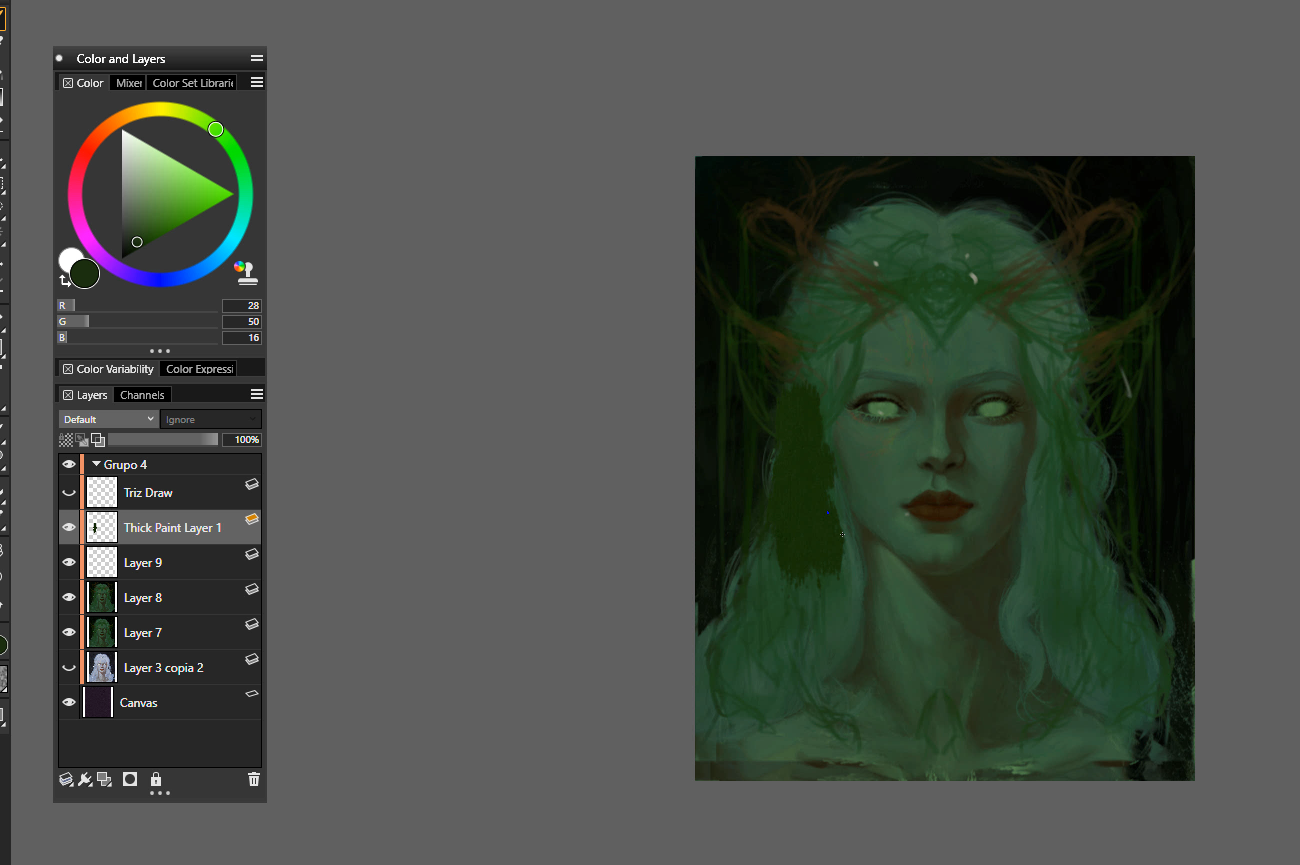This screenshot has width=1300, height=865.
Task: Close the Color Variability panel with its X
Action: (x=68, y=369)
